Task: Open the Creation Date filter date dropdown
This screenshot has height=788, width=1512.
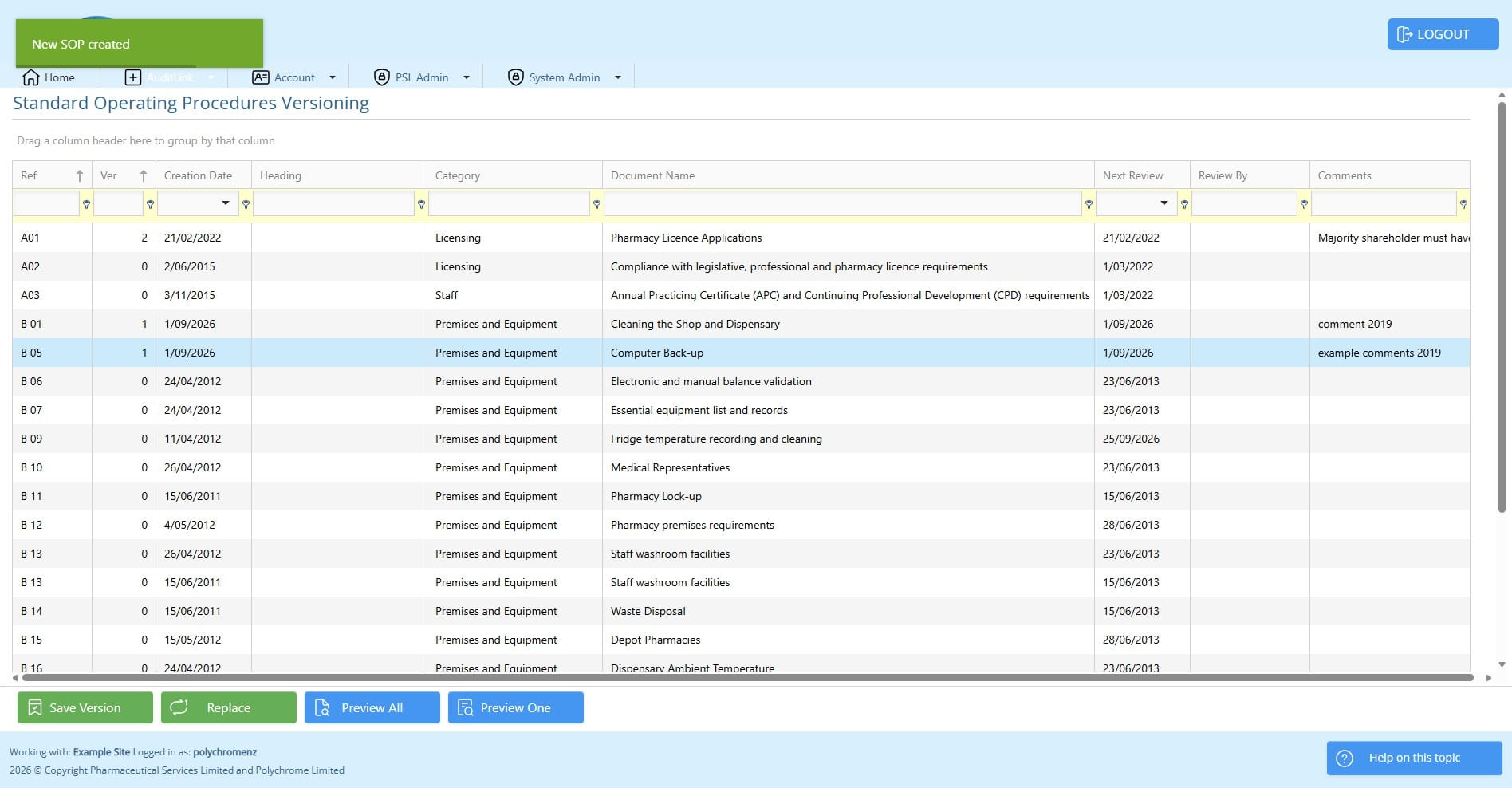Action: click(x=226, y=203)
